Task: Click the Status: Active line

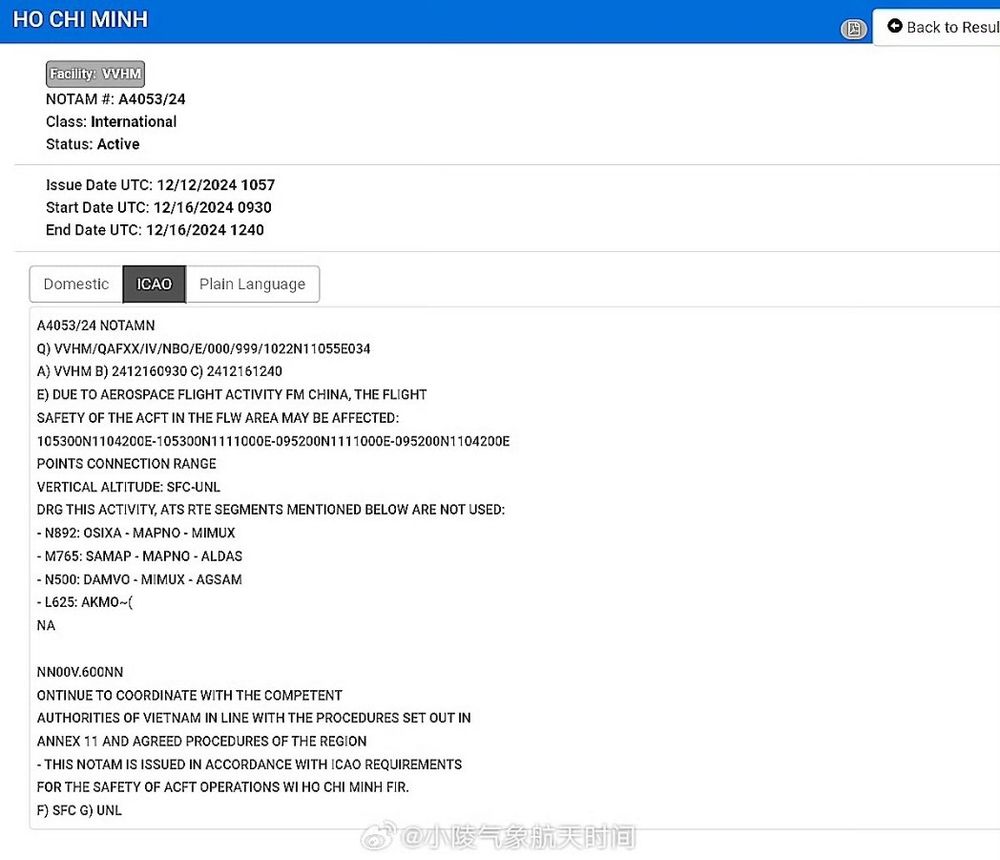Action: 92,144
